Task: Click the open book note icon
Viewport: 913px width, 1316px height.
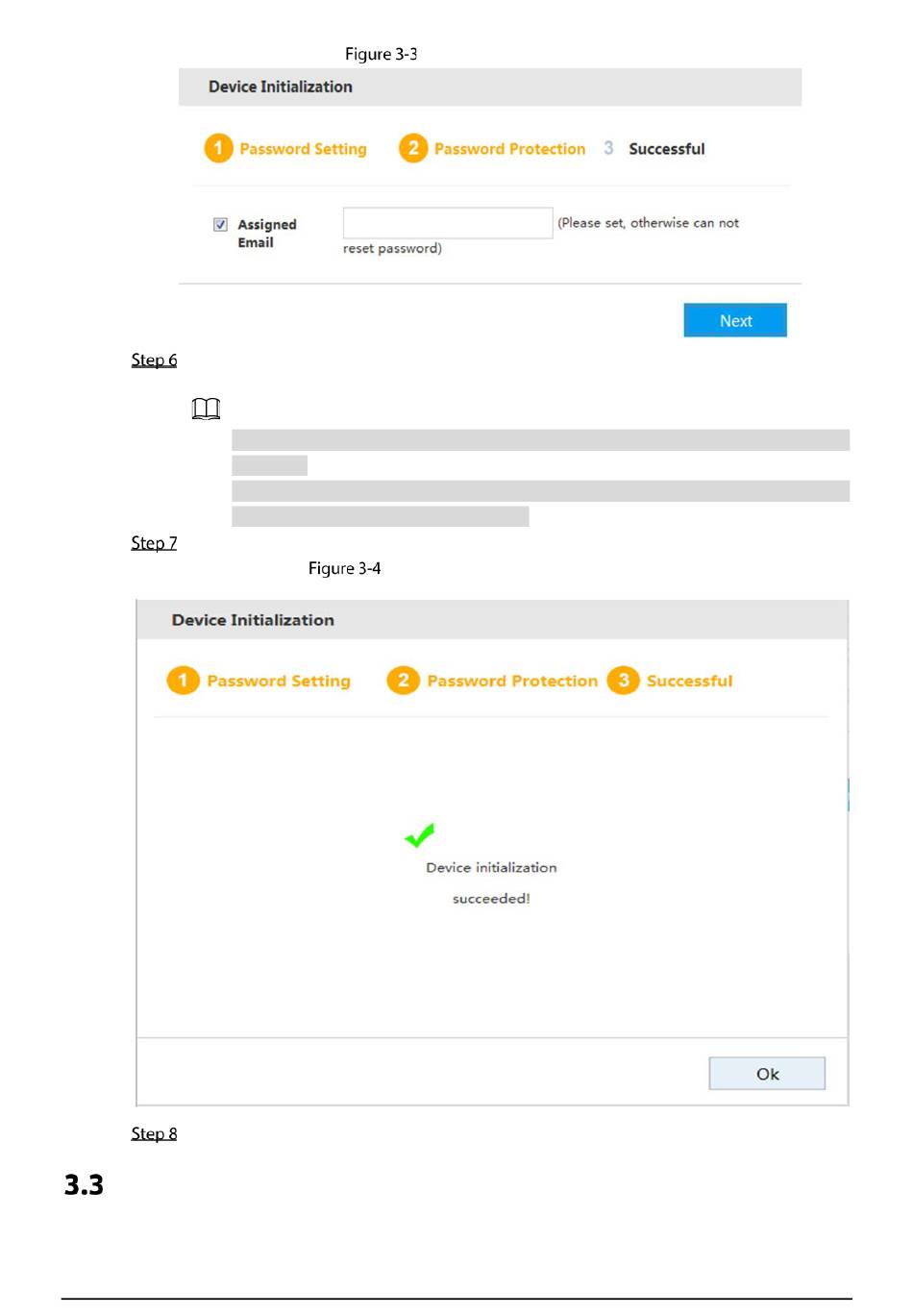Action: [206, 409]
